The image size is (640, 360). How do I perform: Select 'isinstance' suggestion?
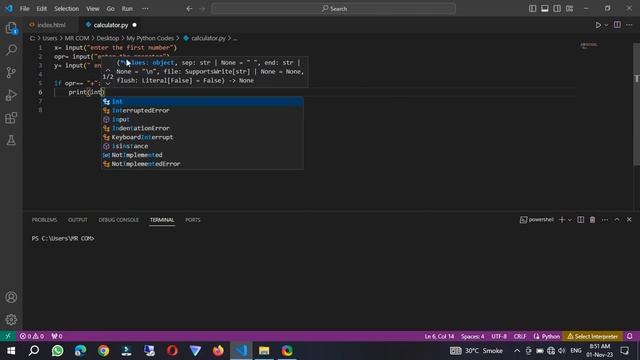point(202,146)
